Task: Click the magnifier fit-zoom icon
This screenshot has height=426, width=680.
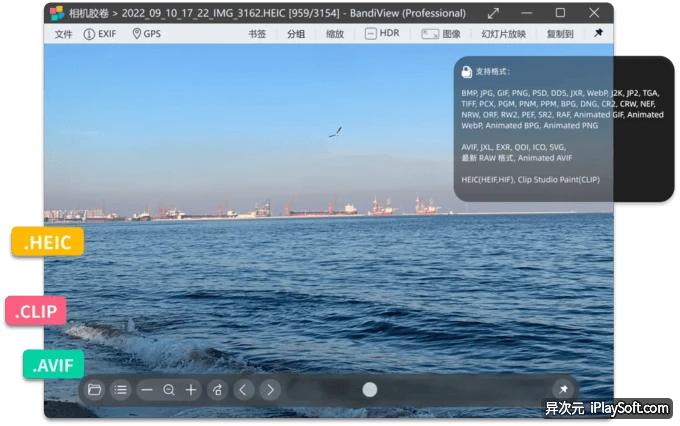Action: (x=169, y=390)
